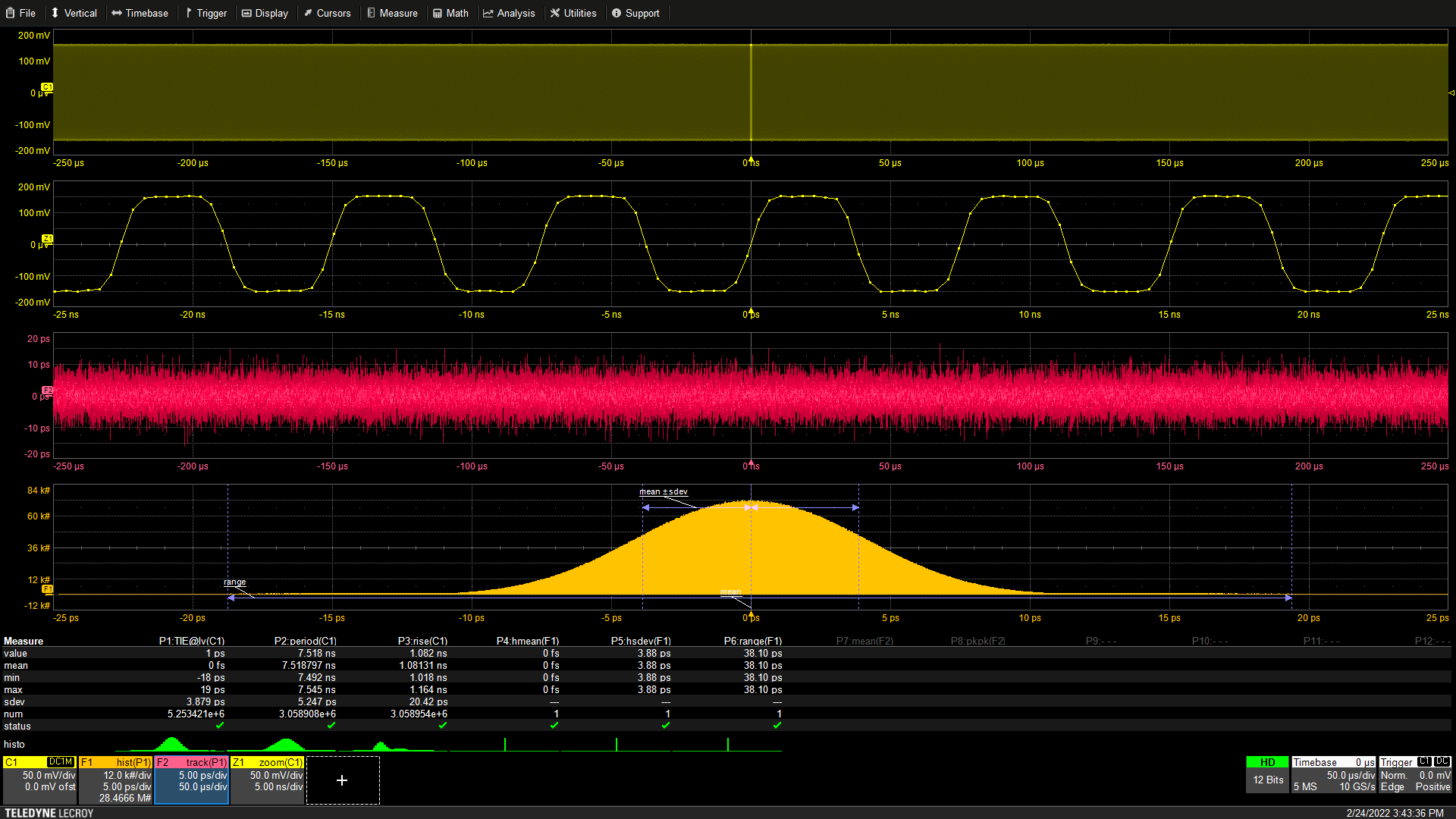Click the green HD 12 Bits indicator
Image resolution: width=1456 pixels, height=819 pixels.
[x=1267, y=772]
